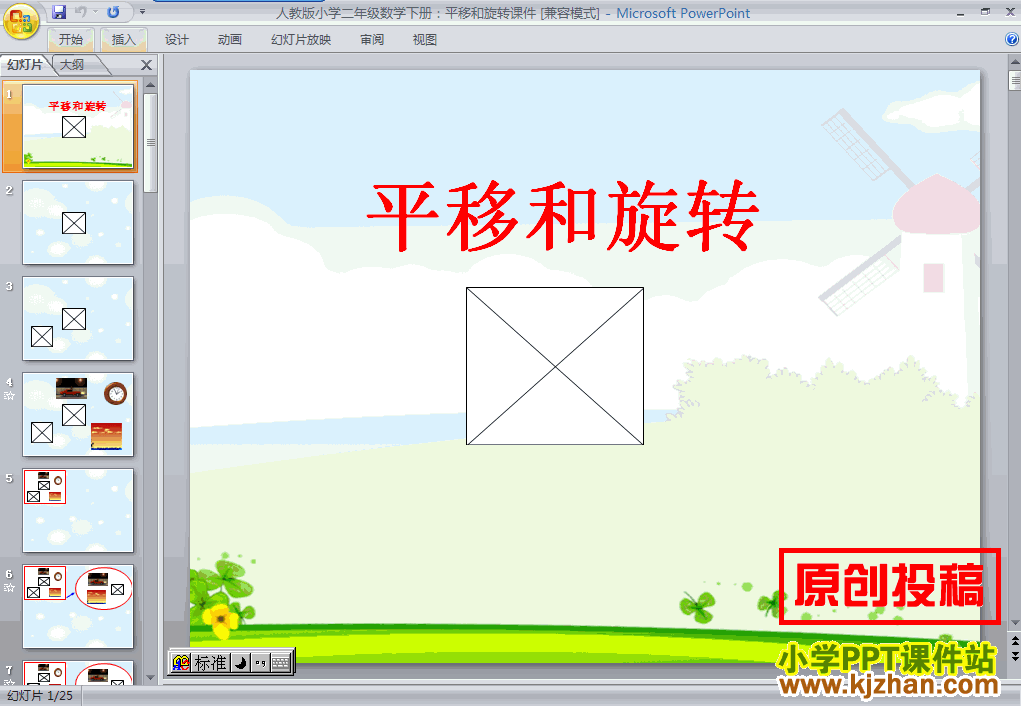
Task: Select slide 4 thumbnail with clock
Action: [x=78, y=414]
